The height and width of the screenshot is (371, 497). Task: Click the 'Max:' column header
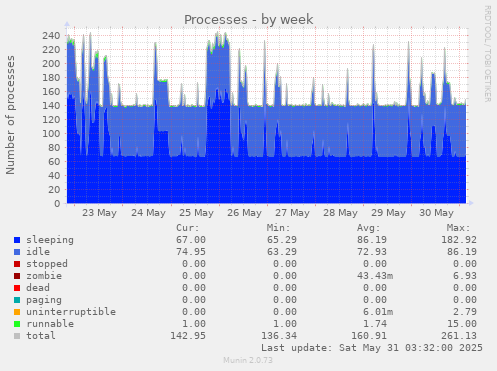(x=459, y=228)
